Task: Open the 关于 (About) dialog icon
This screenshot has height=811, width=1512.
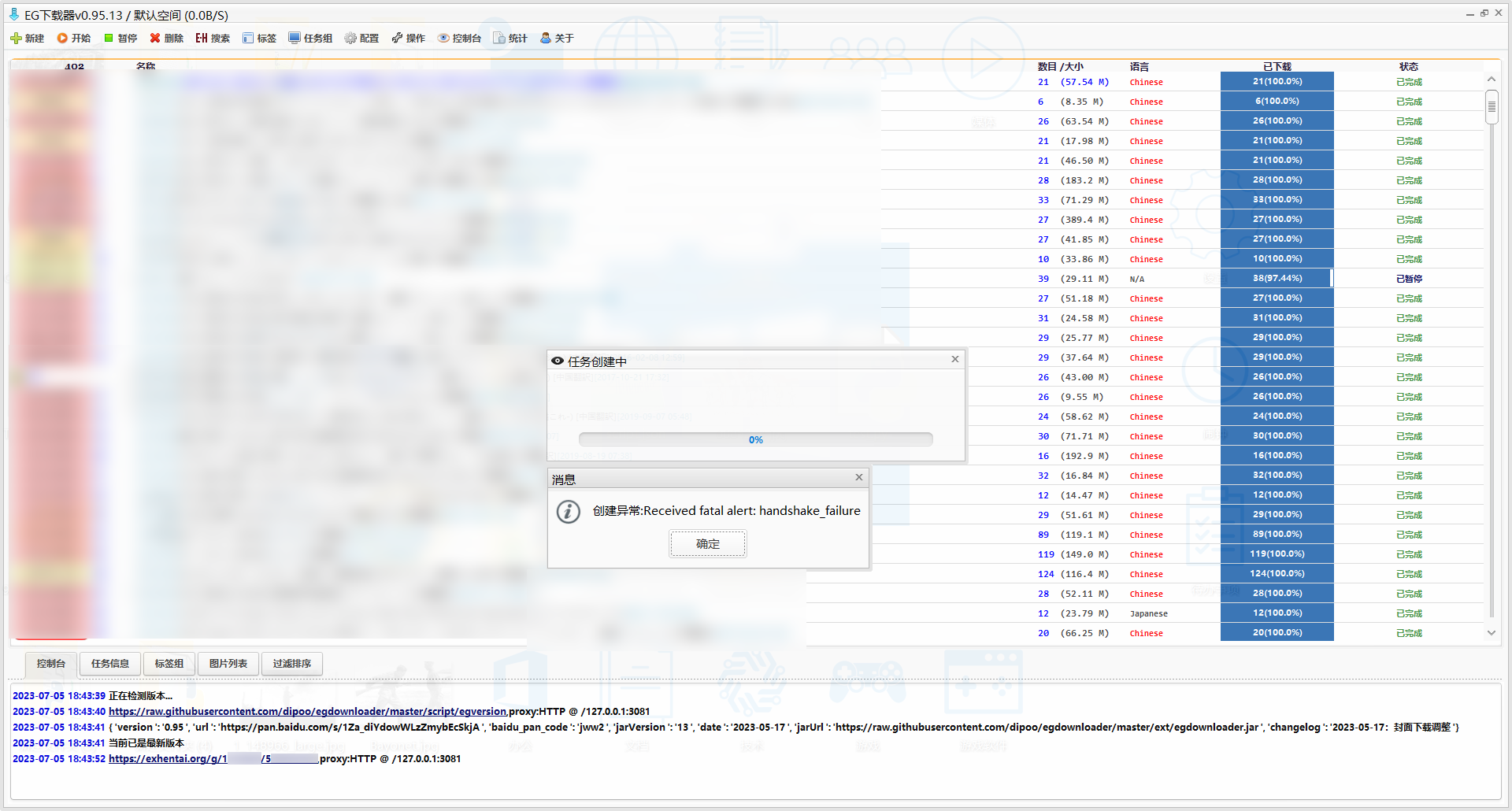Action: [x=557, y=37]
